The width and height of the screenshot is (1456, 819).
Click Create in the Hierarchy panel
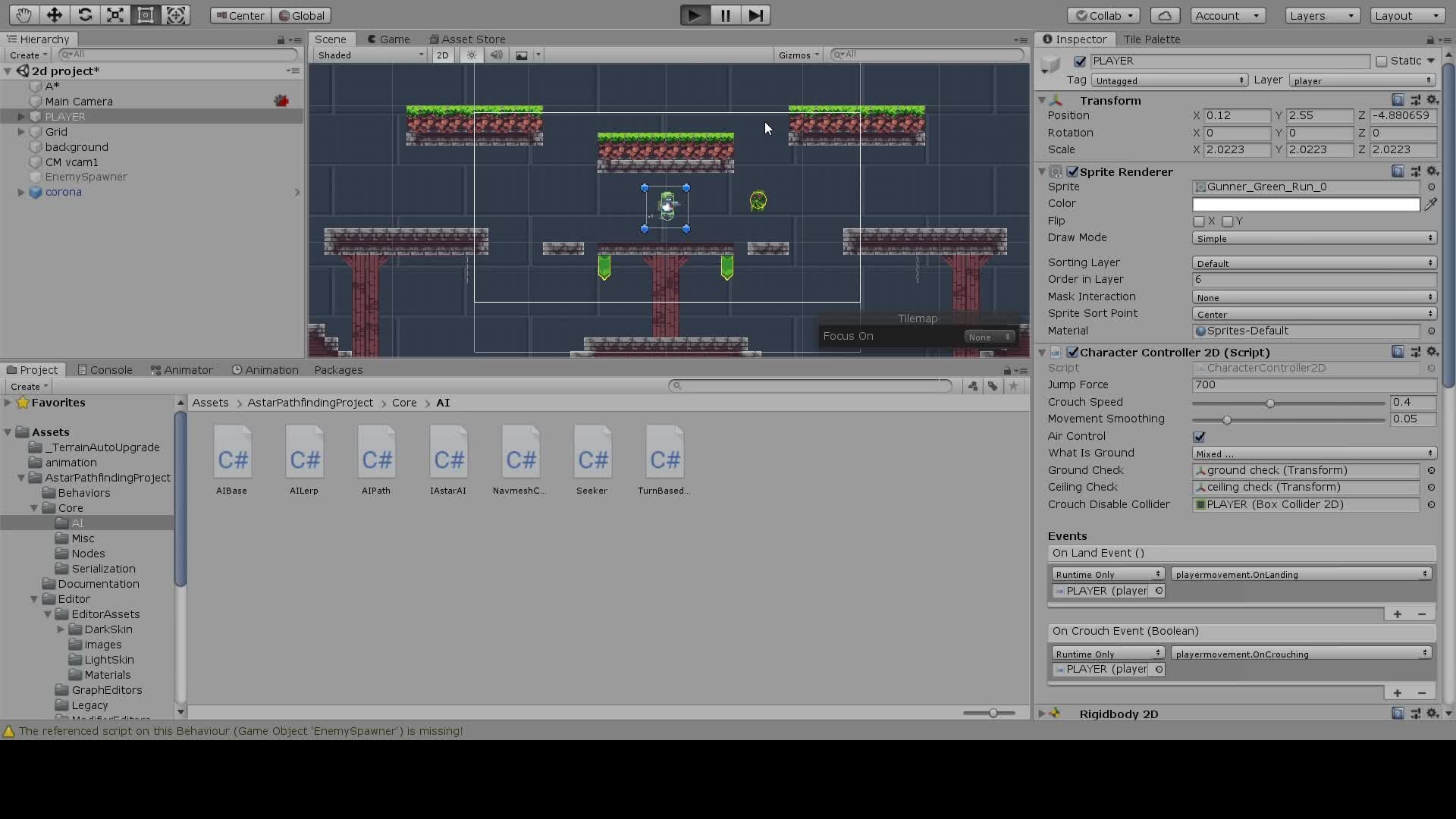coord(27,54)
